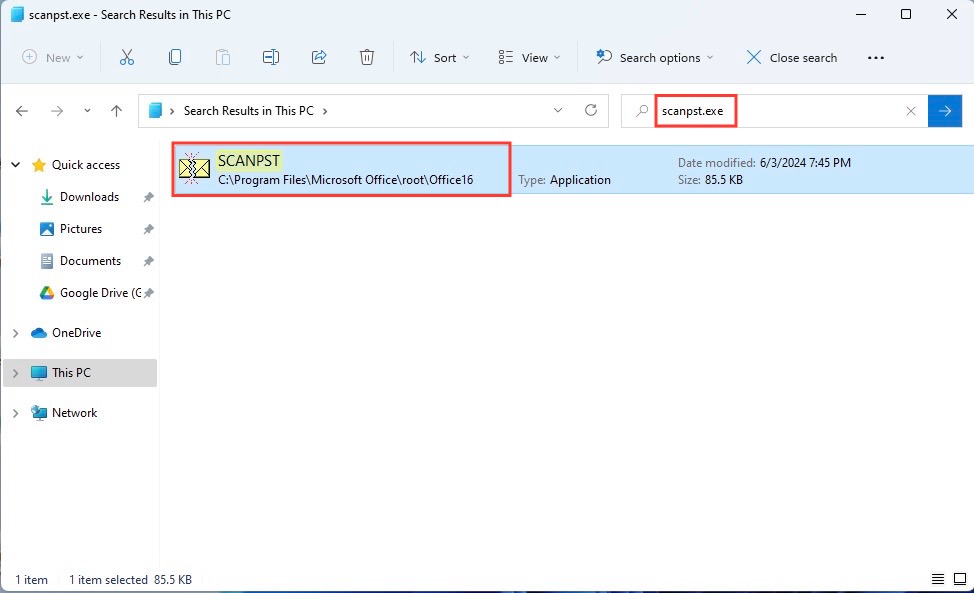Click the Delete trash can icon
This screenshot has height=593, width=974.
pyautogui.click(x=366, y=58)
